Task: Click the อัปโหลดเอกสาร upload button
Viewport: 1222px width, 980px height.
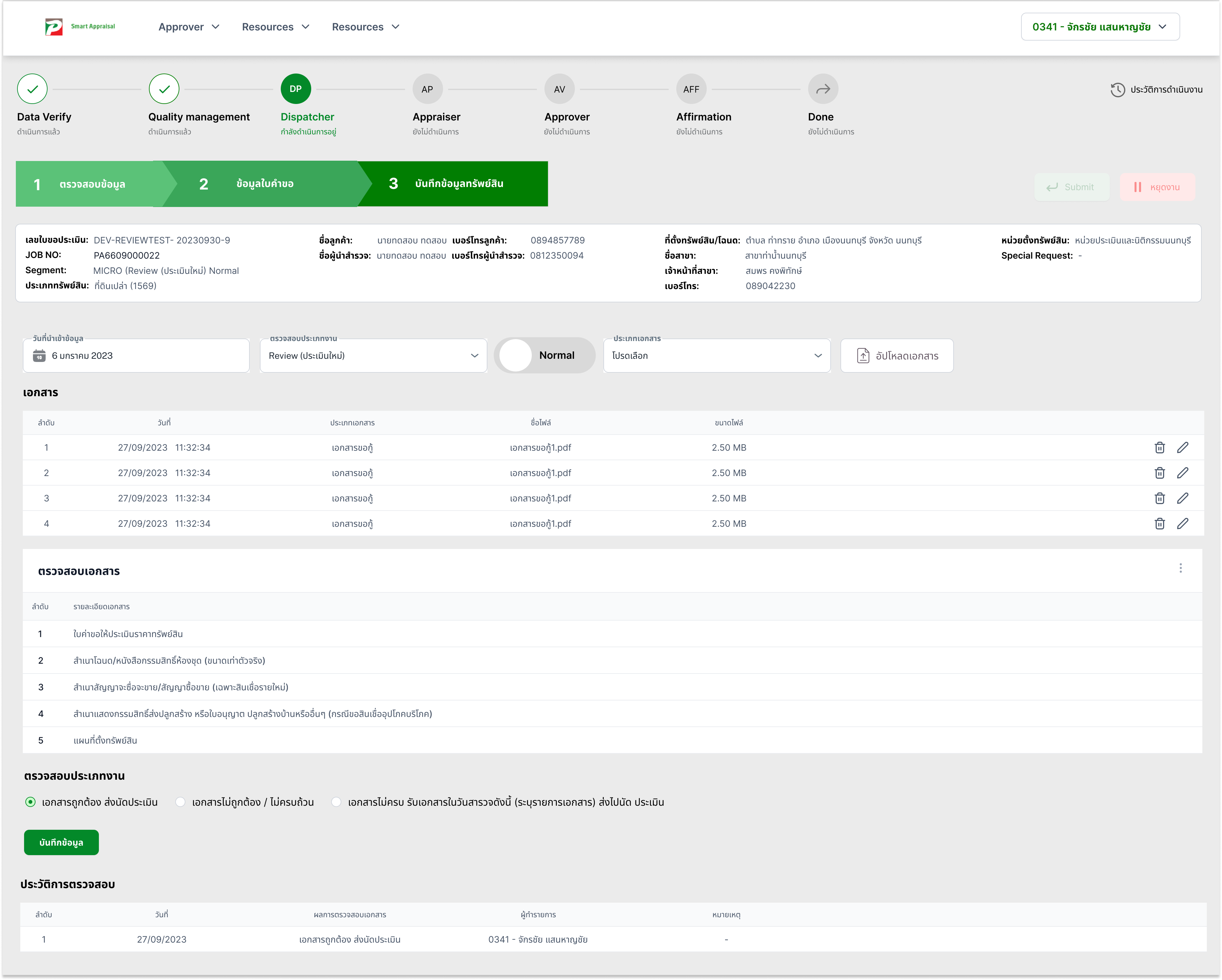Action: [896, 355]
